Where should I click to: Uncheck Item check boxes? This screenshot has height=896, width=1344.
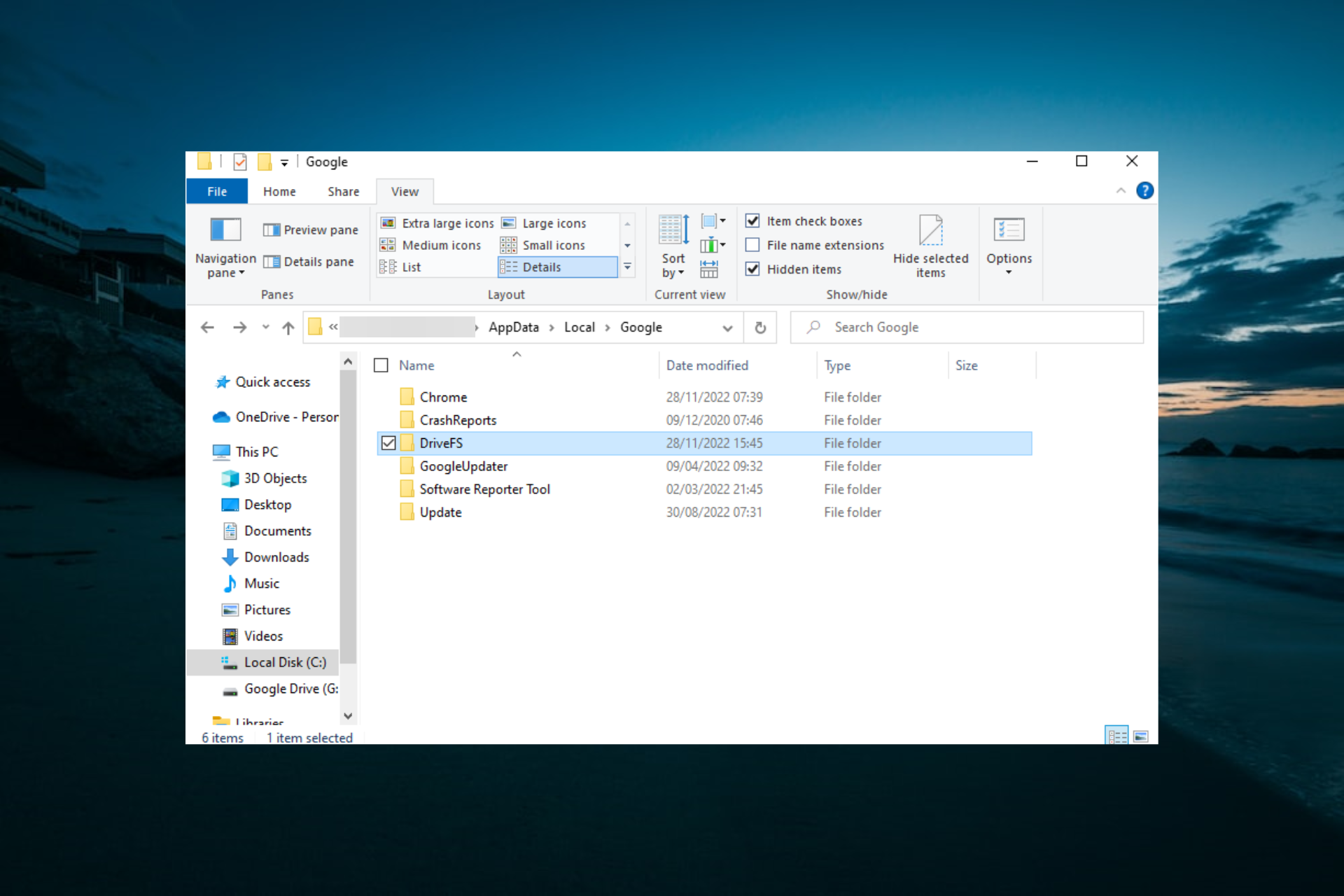(752, 221)
